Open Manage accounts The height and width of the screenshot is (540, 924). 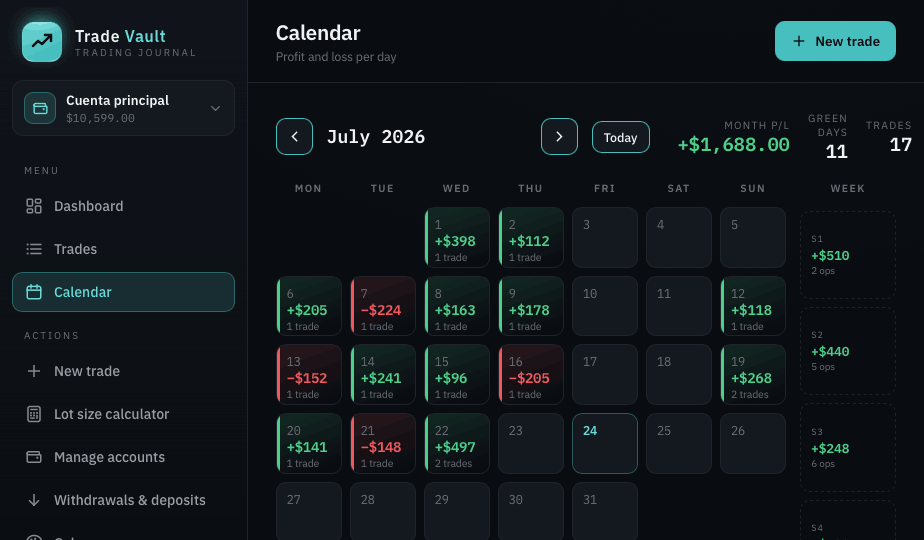(x=123, y=457)
